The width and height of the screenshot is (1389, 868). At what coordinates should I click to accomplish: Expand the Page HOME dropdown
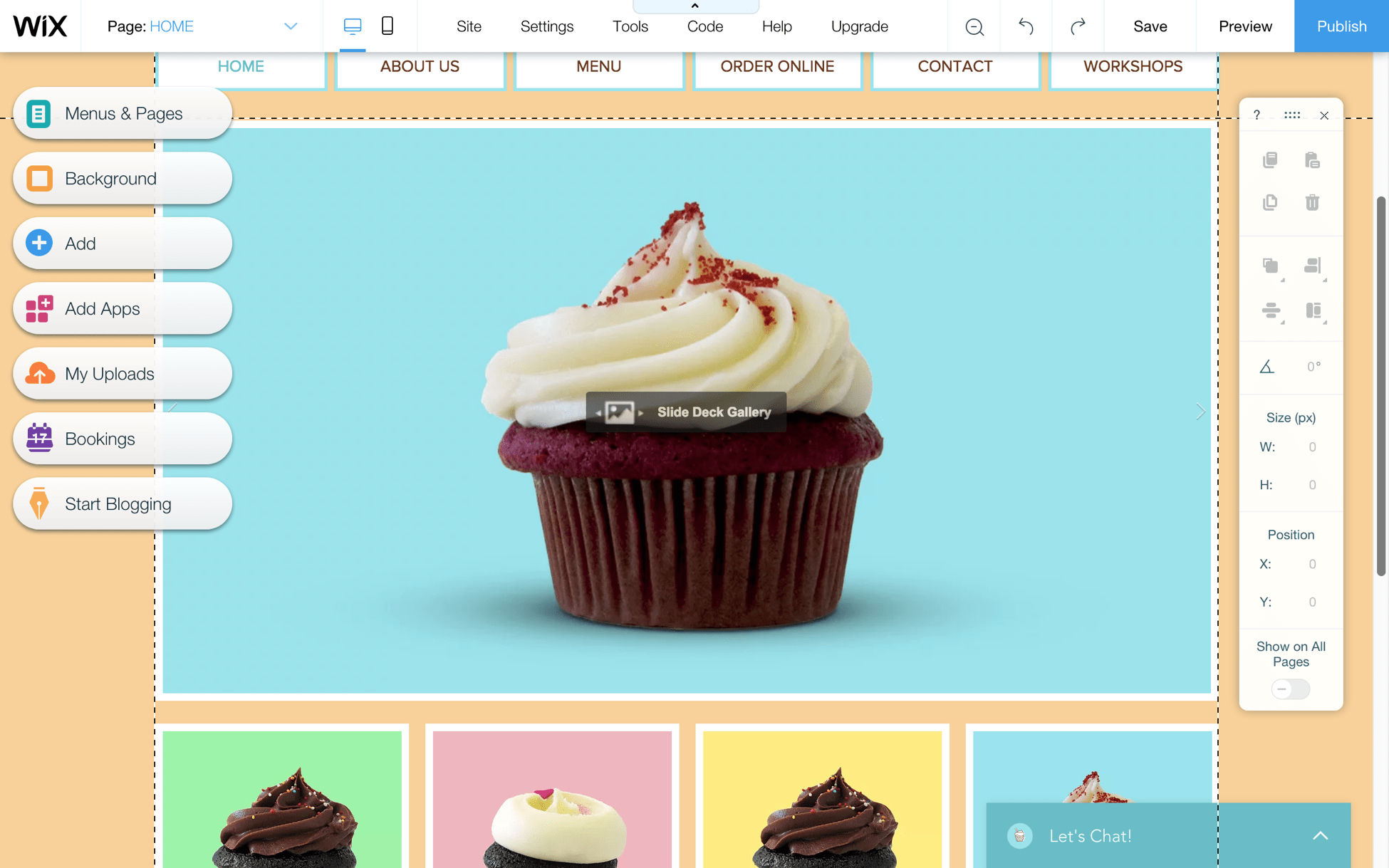(x=291, y=26)
